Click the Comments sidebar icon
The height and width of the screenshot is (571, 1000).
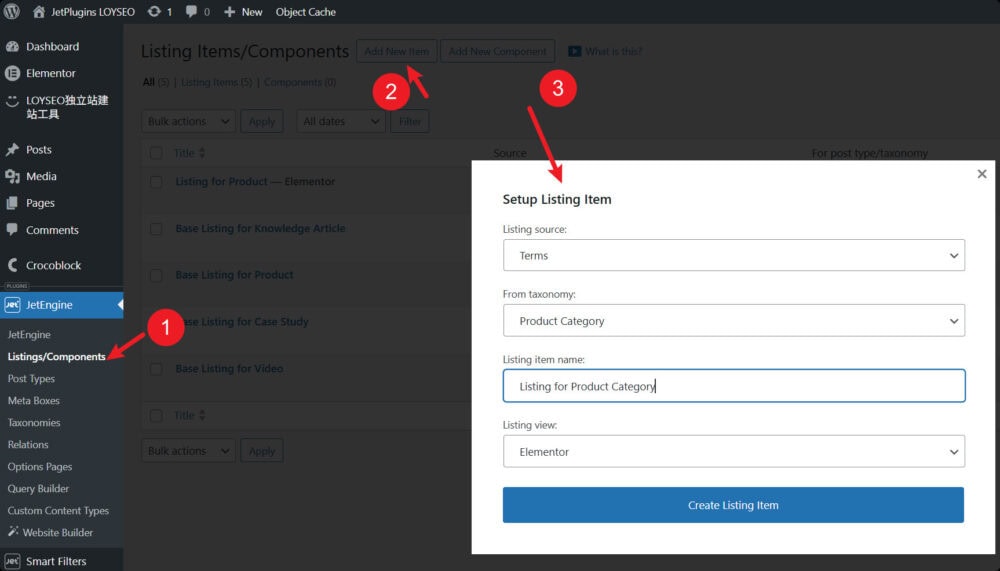(12, 229)
